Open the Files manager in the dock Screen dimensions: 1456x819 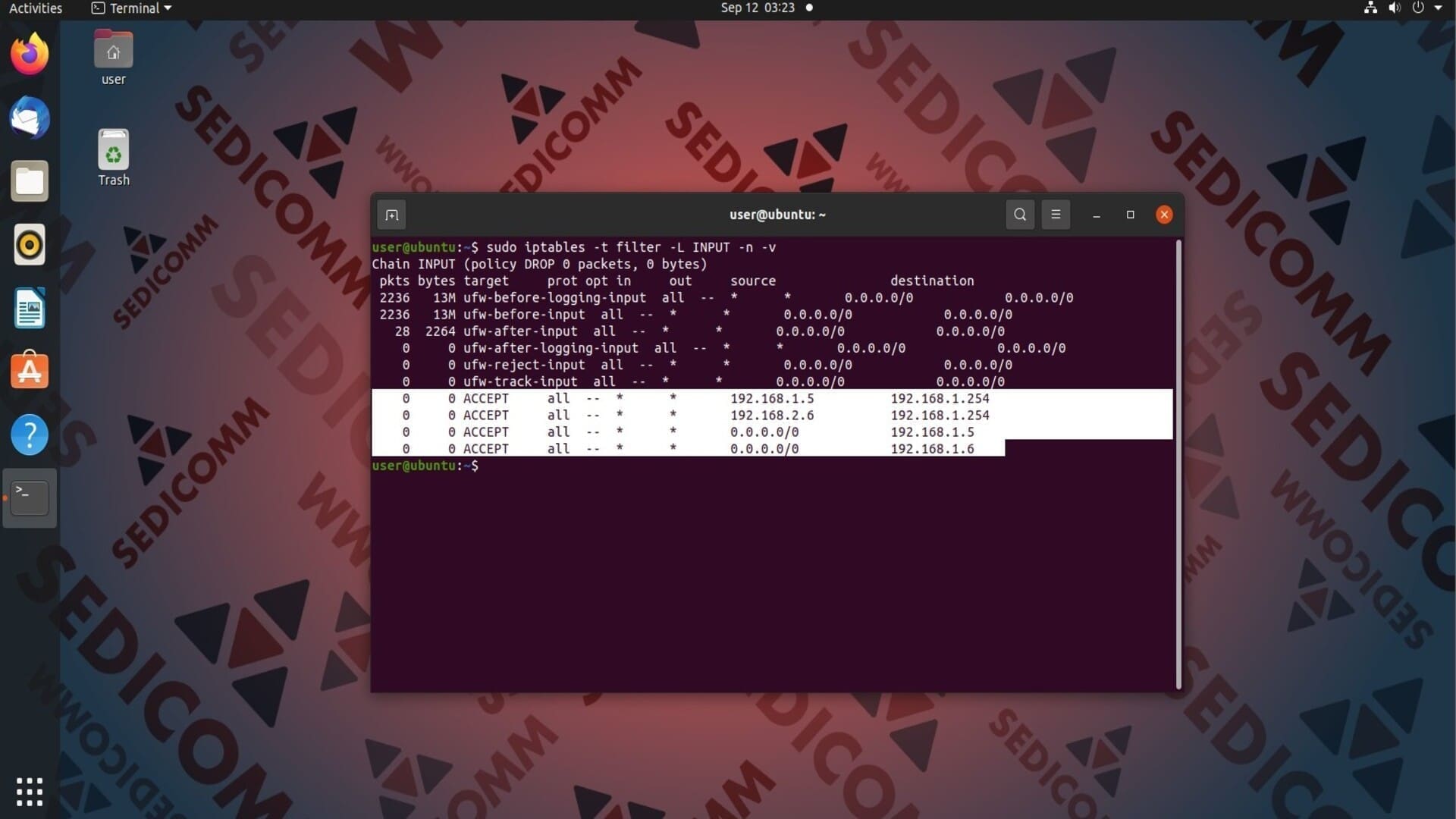tap(30, 181)
